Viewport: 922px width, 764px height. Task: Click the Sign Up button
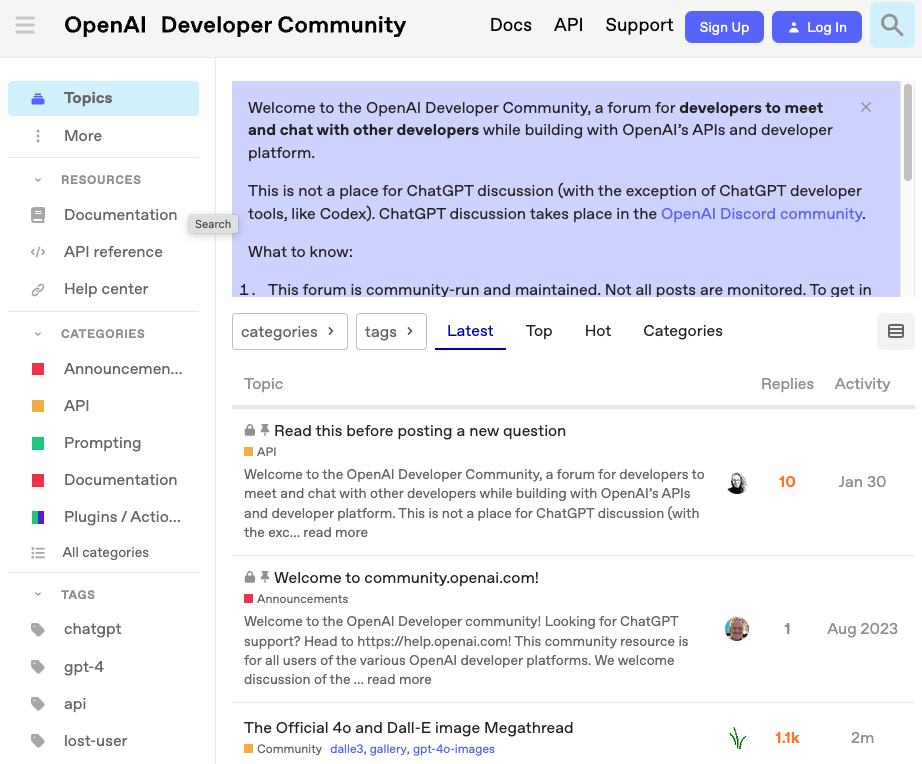[724, 27]
